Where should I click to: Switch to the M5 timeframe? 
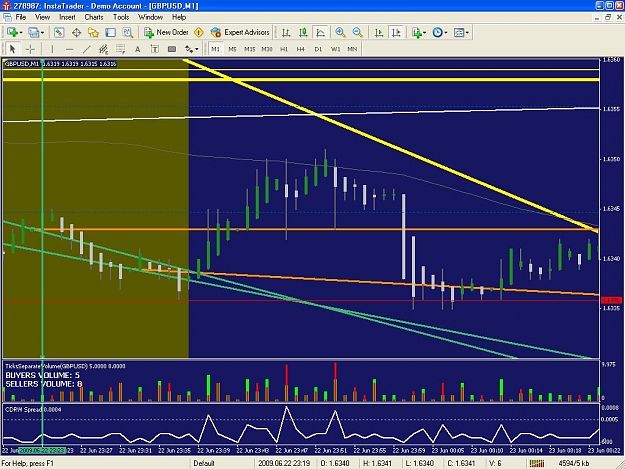click(x=232, y=49)
